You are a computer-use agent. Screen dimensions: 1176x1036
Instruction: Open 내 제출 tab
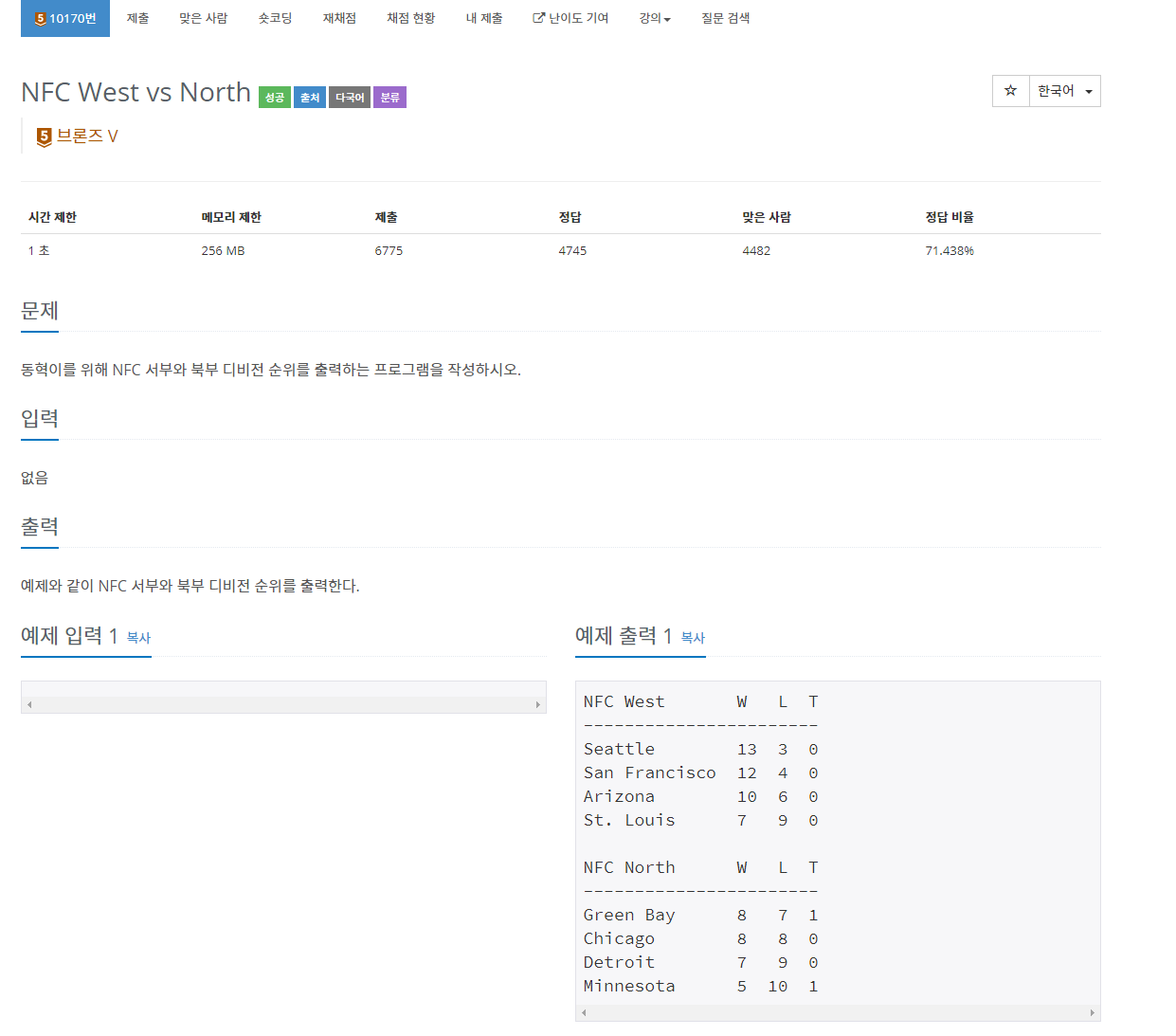(x=484, y=18)
